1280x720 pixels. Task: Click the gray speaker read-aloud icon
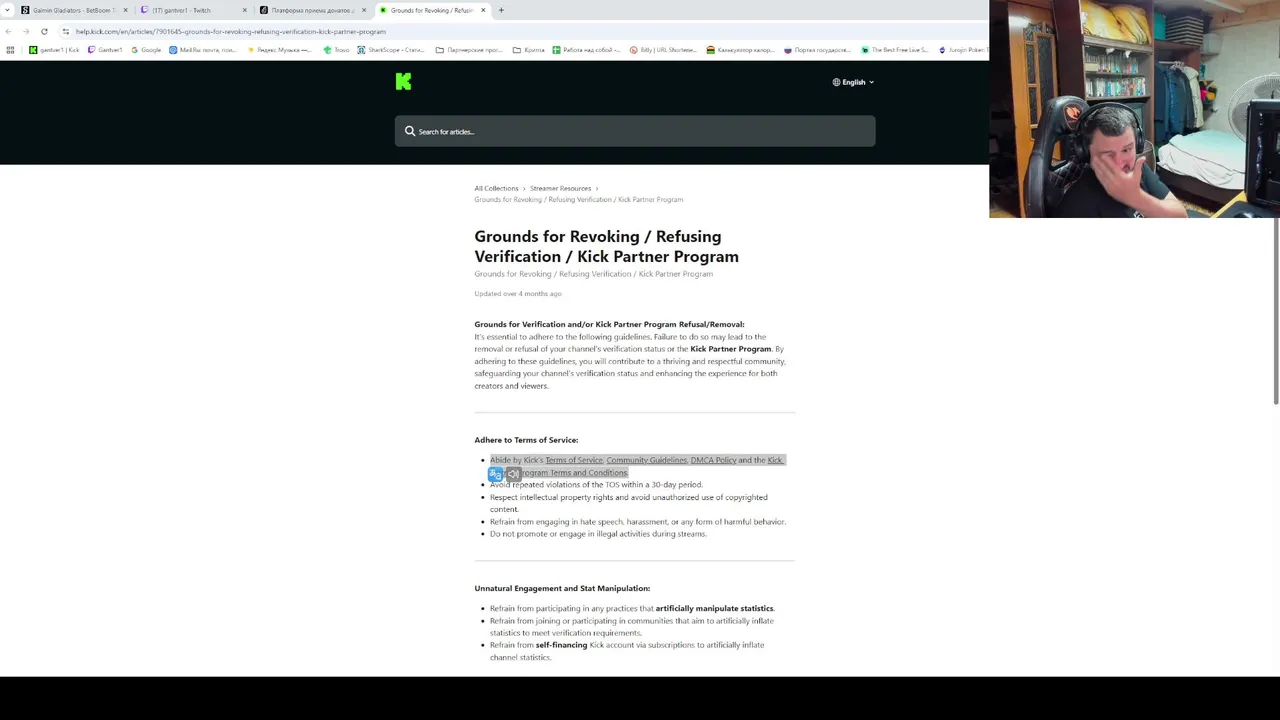(x=513, y=474)
